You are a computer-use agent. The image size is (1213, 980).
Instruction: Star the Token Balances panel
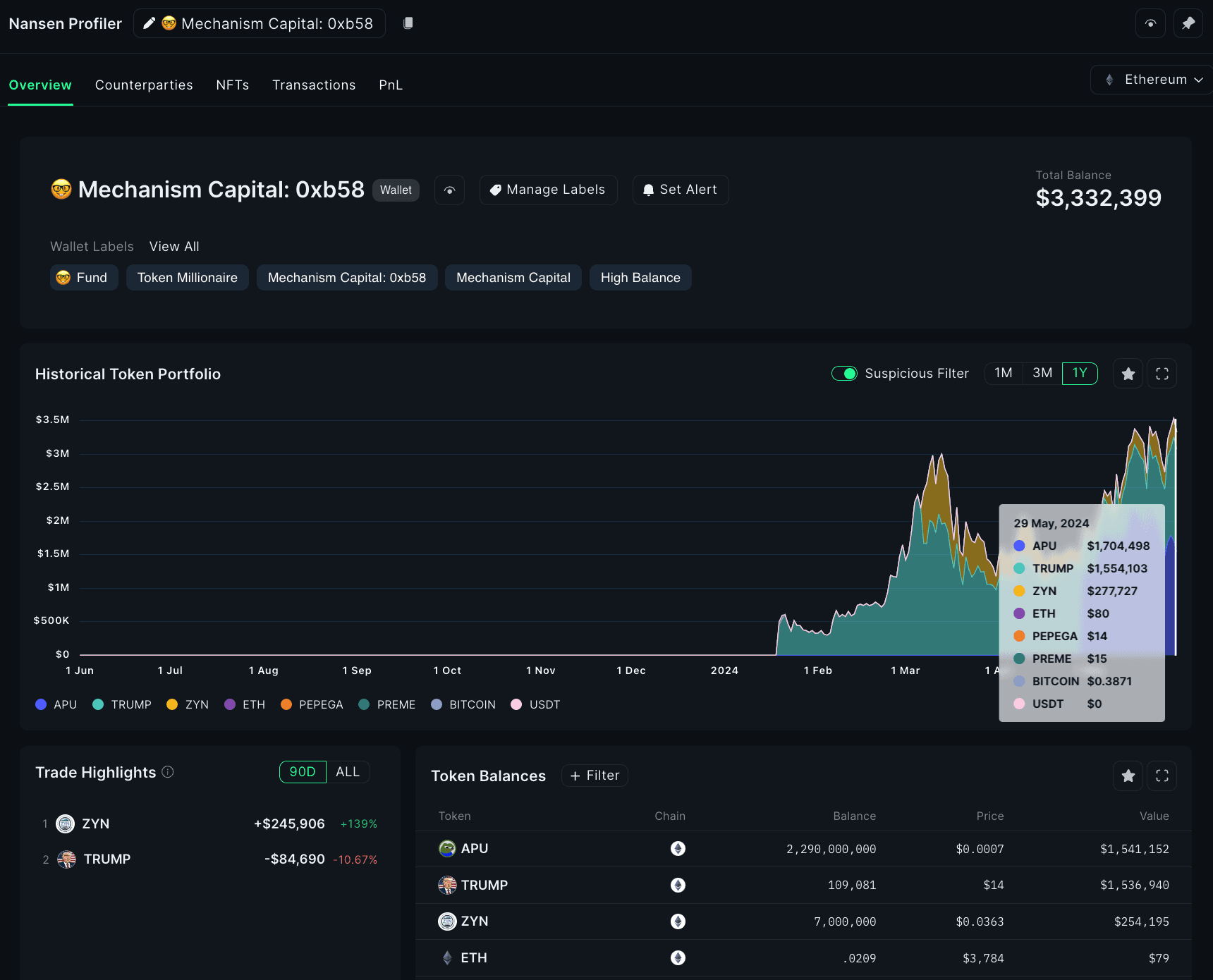tap(1128, 776)
